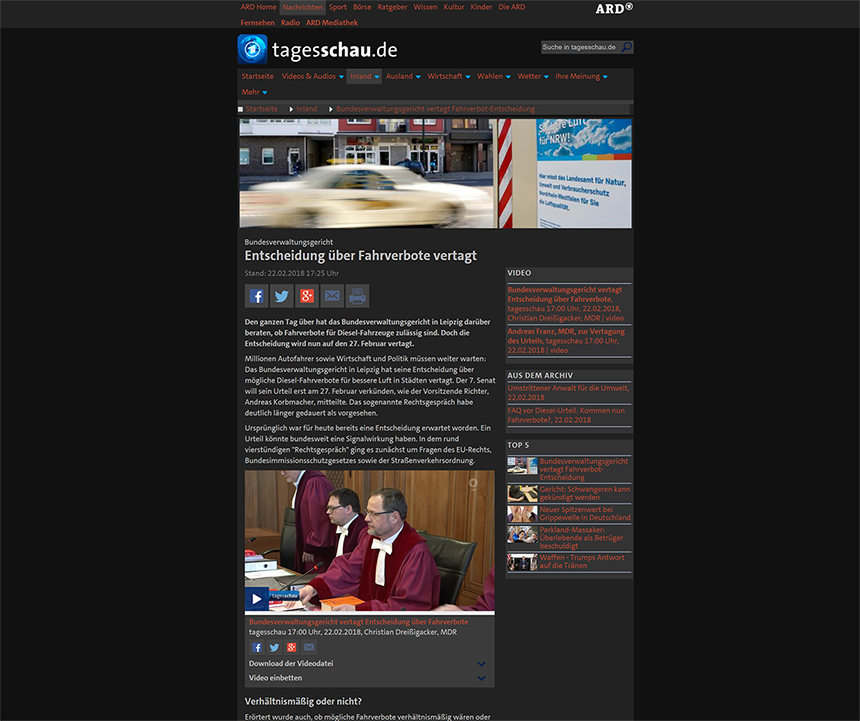Open Wissen in top bar

tap(425, 7)
